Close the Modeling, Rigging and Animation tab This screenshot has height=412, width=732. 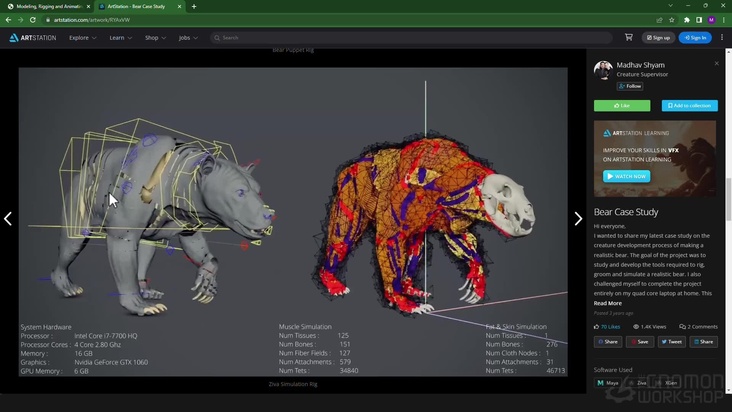click(x=88, y=7)
